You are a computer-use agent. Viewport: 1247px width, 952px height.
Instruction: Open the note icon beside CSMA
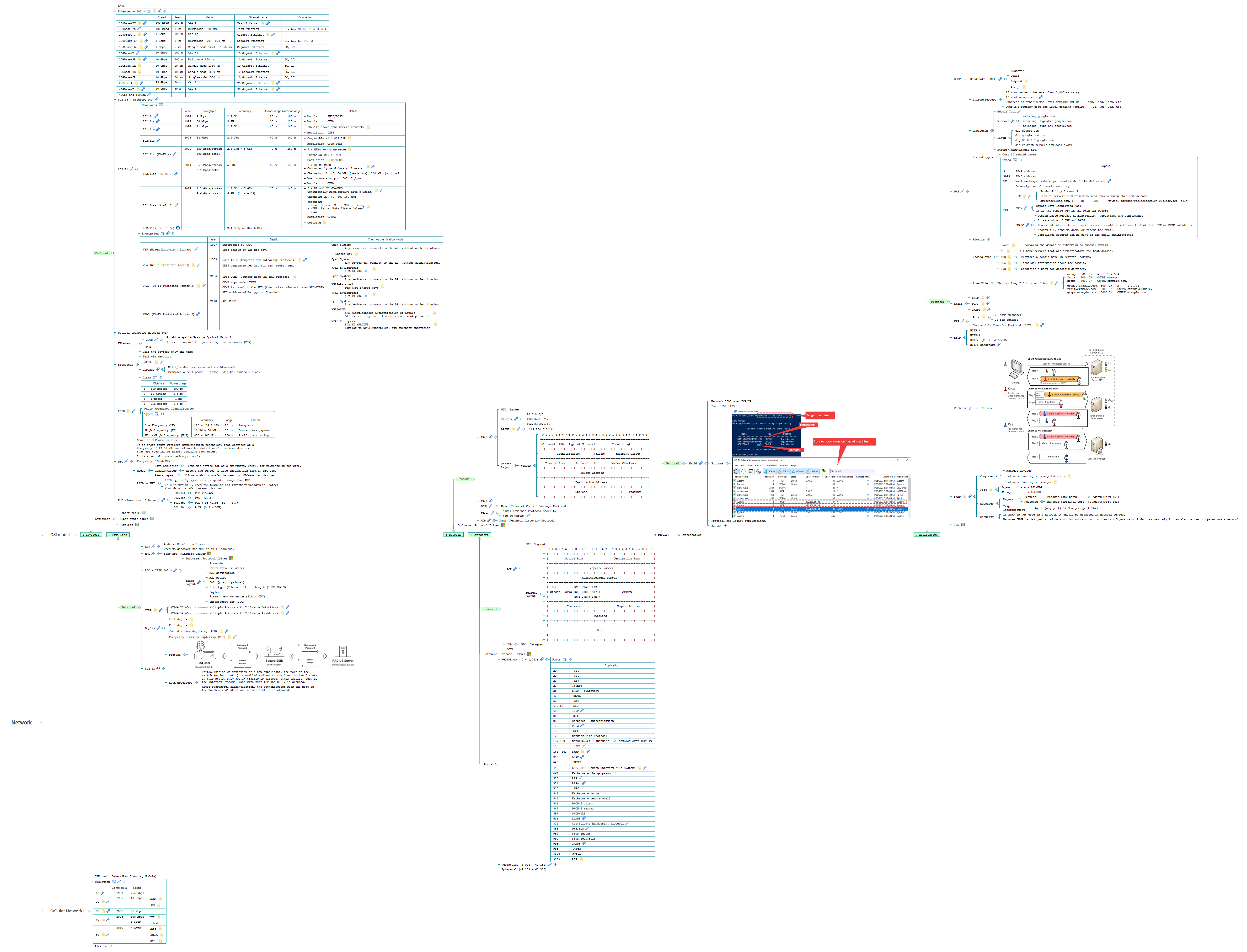156,610
